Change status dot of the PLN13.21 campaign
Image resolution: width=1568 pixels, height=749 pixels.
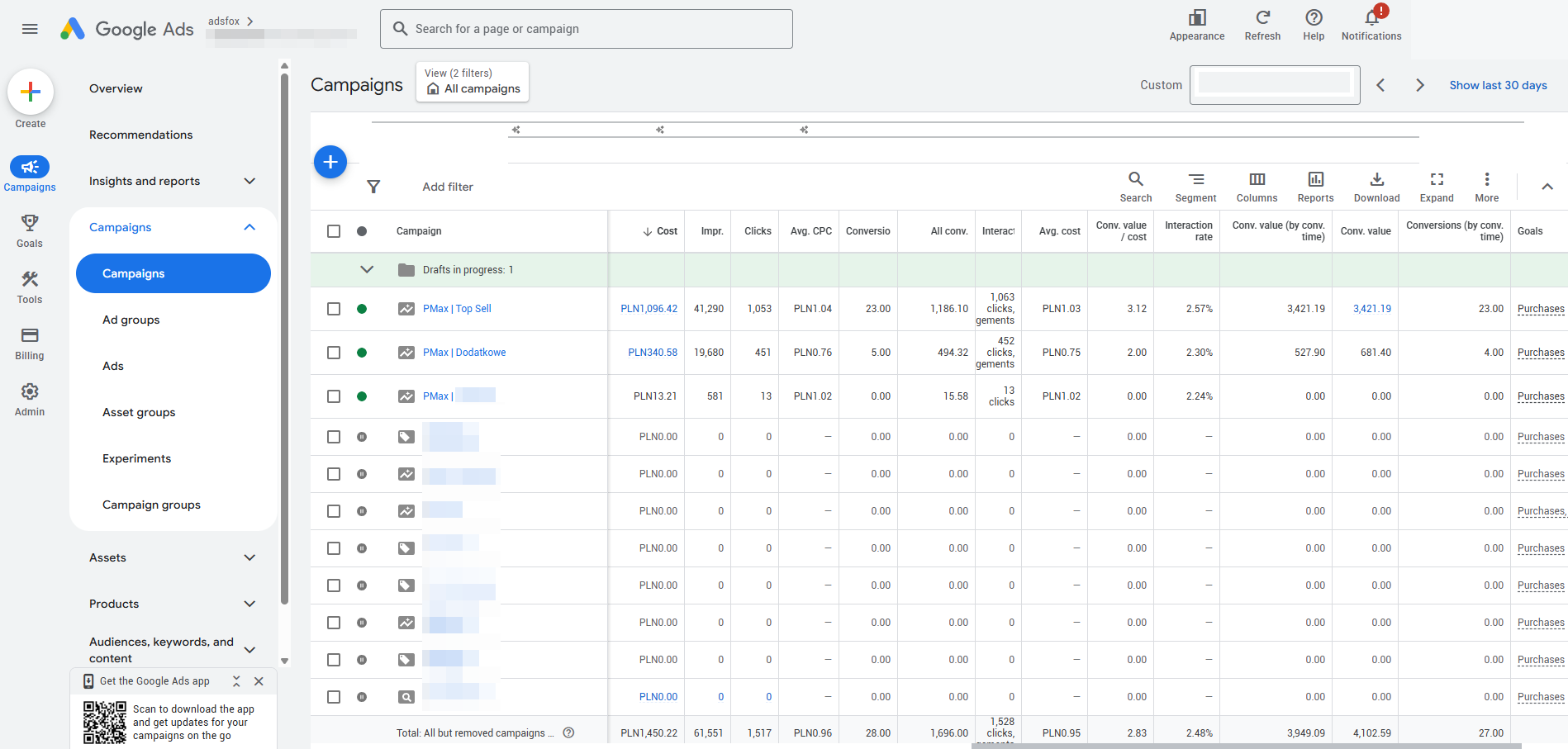362,396
